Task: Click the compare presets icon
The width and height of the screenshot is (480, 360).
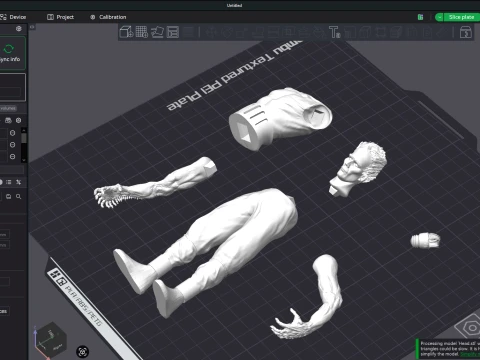Action: (19, 182)
